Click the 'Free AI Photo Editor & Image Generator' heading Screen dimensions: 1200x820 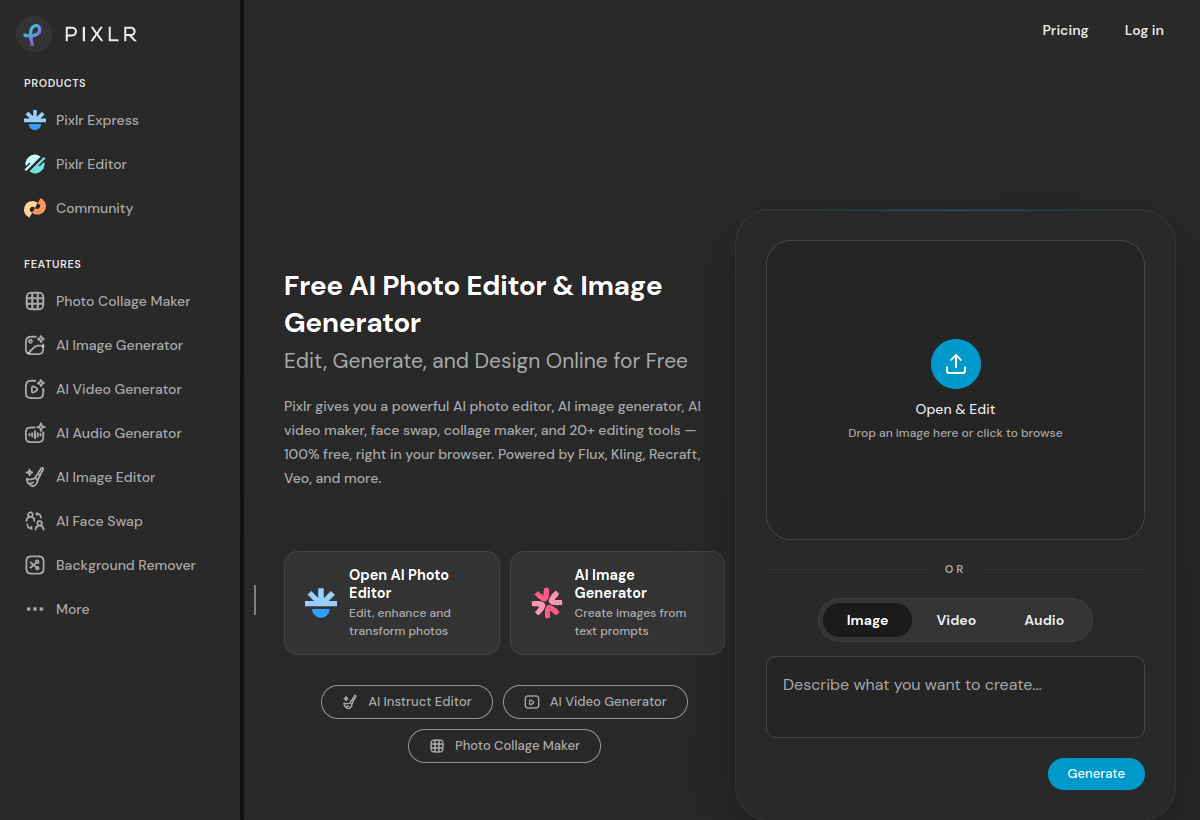coord(473,304)
